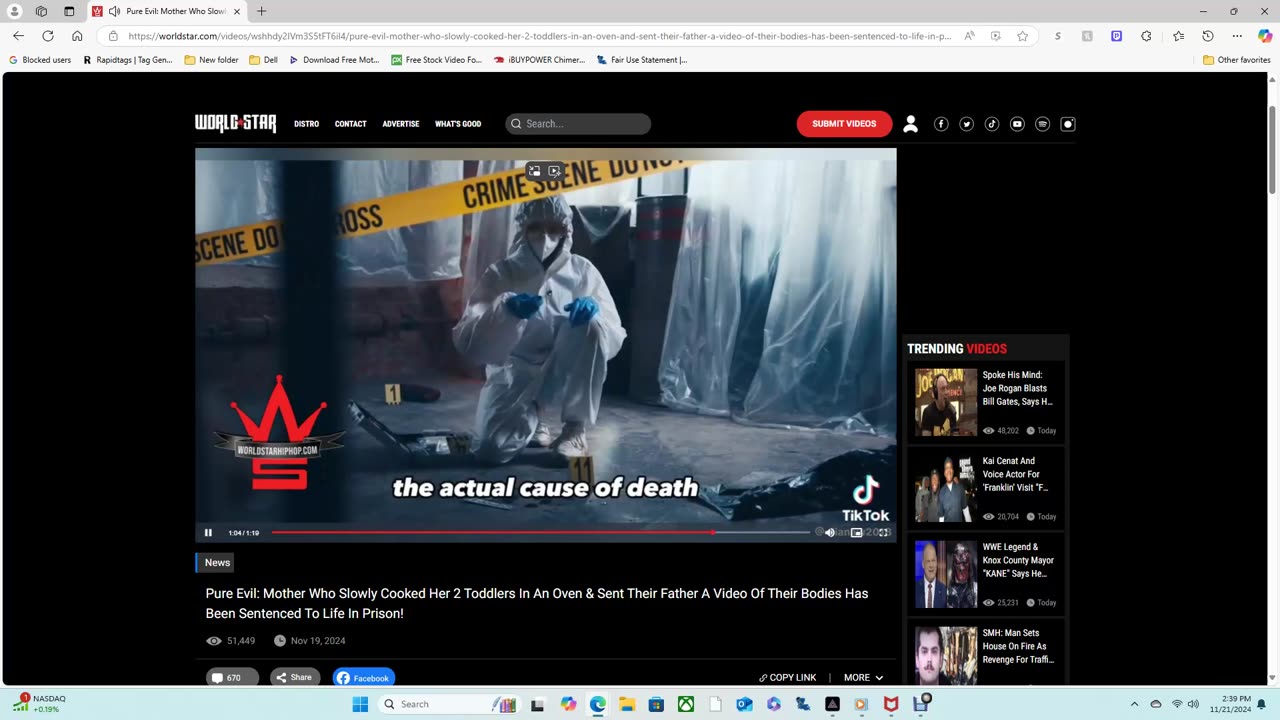Open the 670 comments button

coord(232,677)
